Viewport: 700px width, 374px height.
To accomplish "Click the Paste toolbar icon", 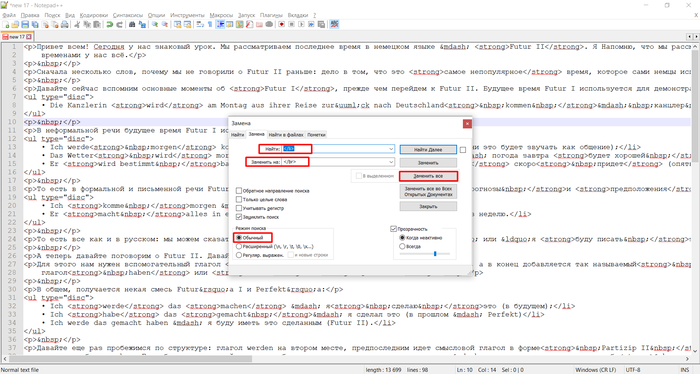I will point(96,25).
